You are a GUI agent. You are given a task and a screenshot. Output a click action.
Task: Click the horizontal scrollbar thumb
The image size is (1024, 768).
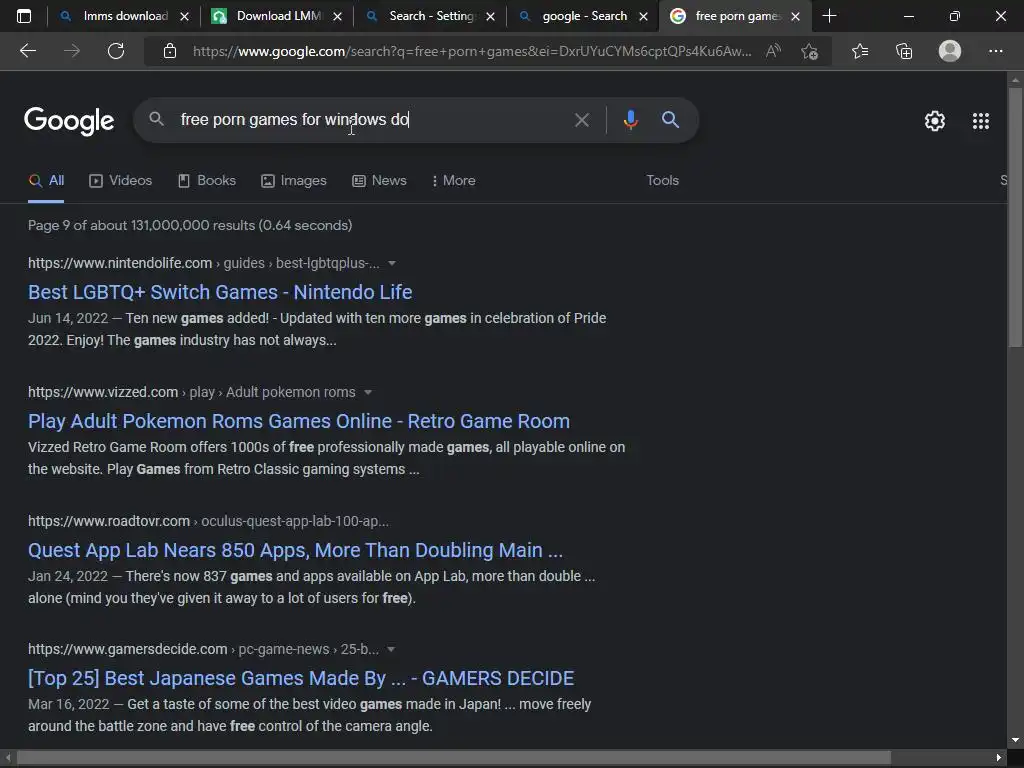tap(454, 758)
